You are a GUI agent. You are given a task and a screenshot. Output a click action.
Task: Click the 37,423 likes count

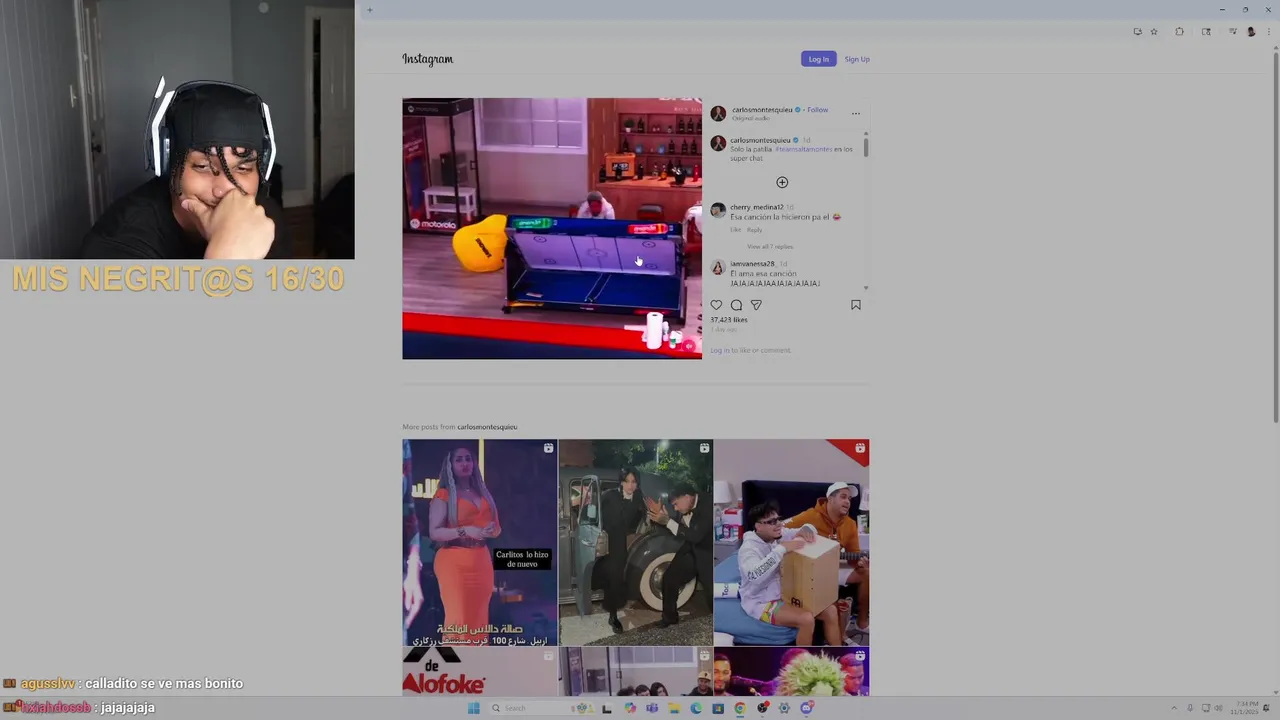tap(729, 320)
